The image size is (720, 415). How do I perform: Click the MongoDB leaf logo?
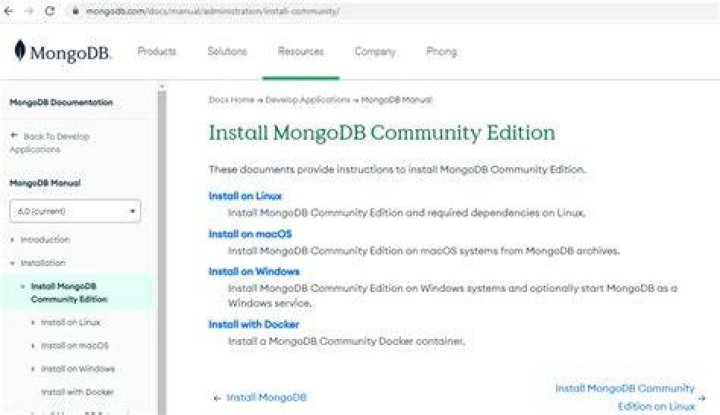tap(19, 50)
